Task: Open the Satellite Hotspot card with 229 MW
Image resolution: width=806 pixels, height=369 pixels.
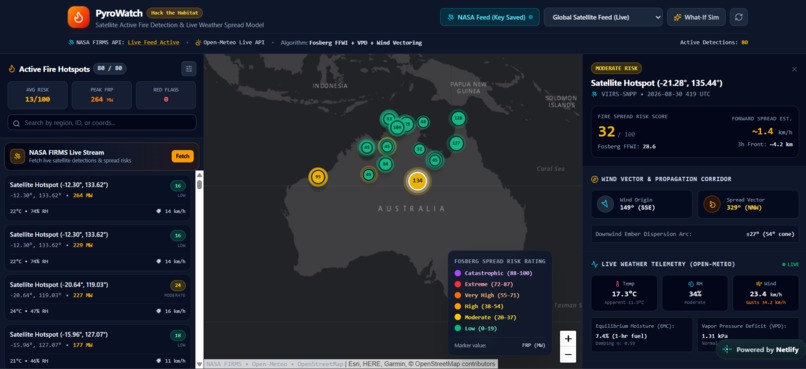Action: 98,247
